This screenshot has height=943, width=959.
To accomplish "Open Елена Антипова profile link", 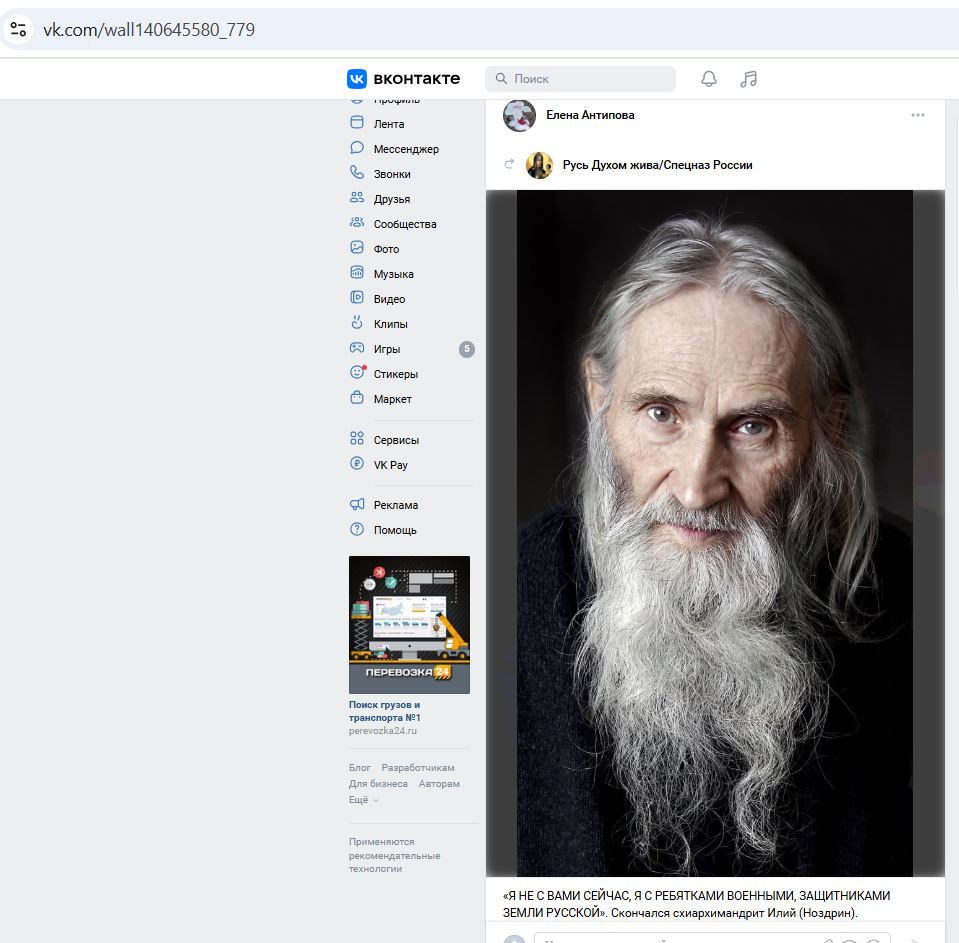I will pyautogui.click(x=590, y=115).
